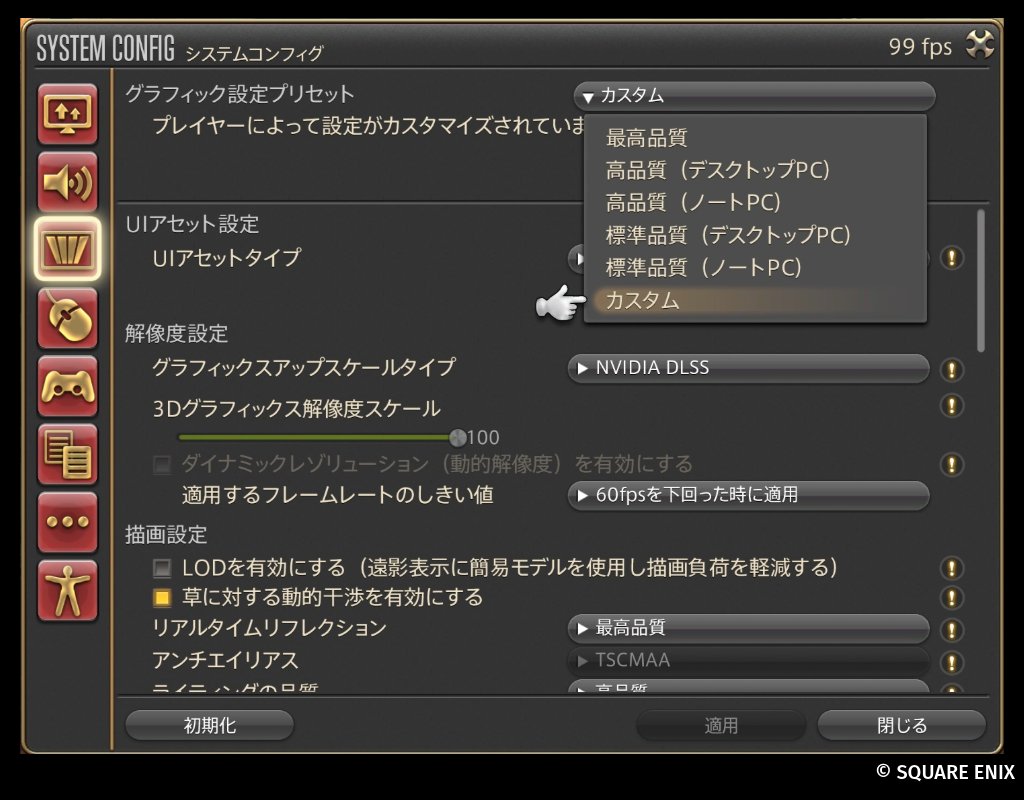Click the settings list vertical scrollbar

click(980, 281)
